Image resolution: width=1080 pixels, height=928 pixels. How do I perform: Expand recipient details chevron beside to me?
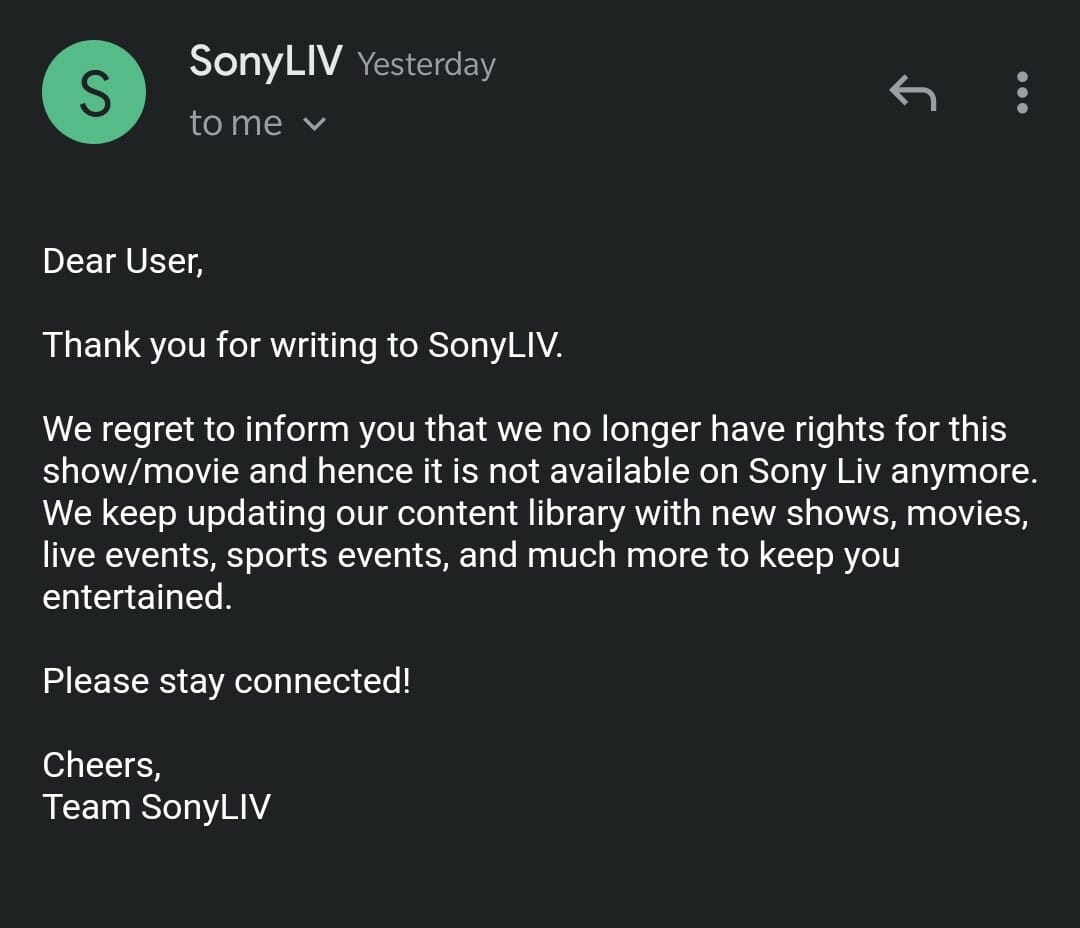click(x=315, y=124)
